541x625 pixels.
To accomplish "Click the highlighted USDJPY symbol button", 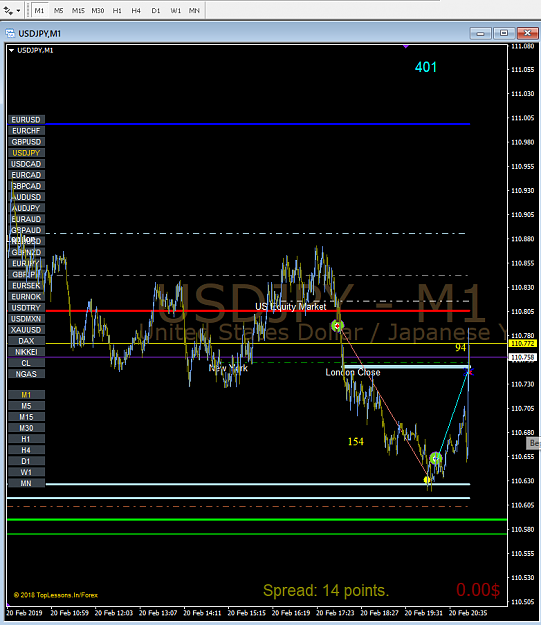I will click(26, 153).
